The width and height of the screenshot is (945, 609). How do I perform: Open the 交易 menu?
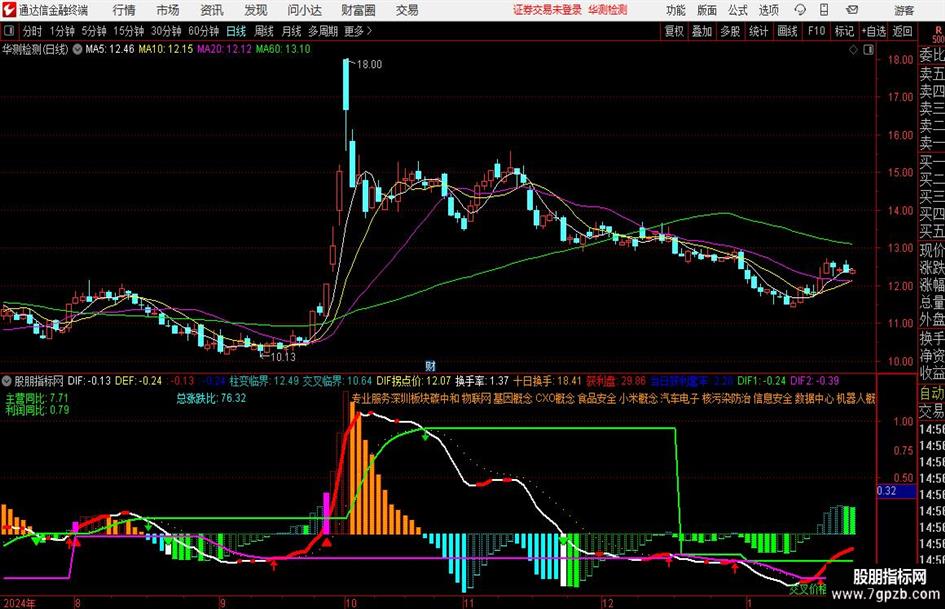point(407,10)
